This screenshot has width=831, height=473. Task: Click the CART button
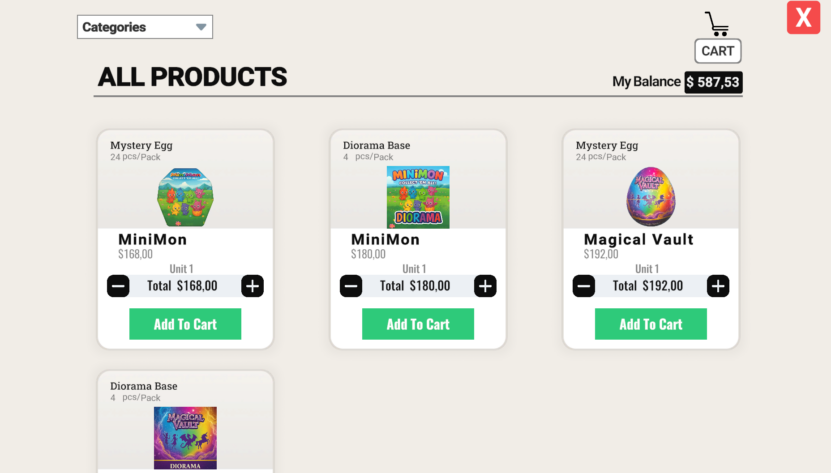tap(718, 51)
